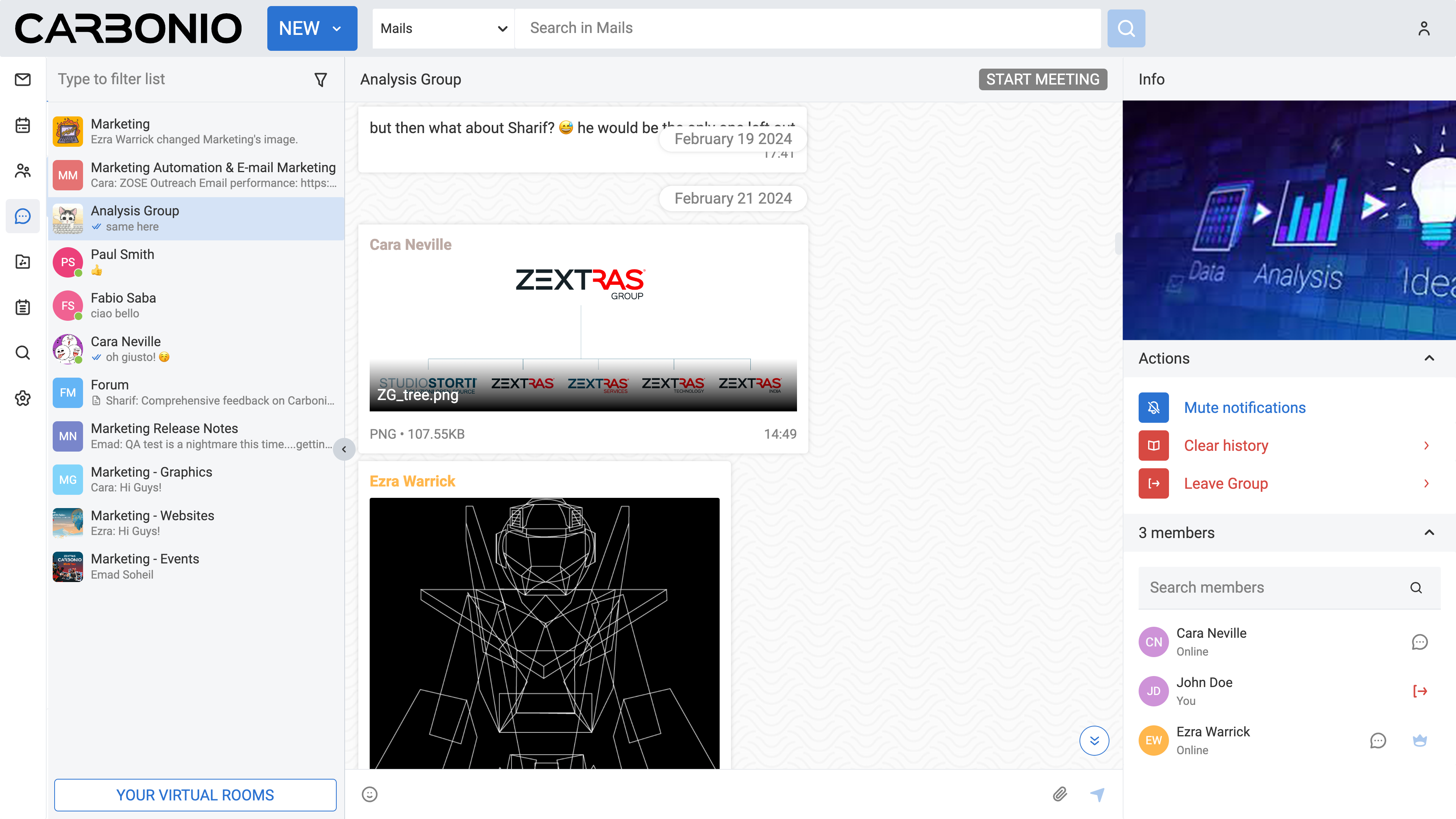Start chat with Cara Neville member
This screenshot has height=819, width=1456.
[x=1419, y=642]
